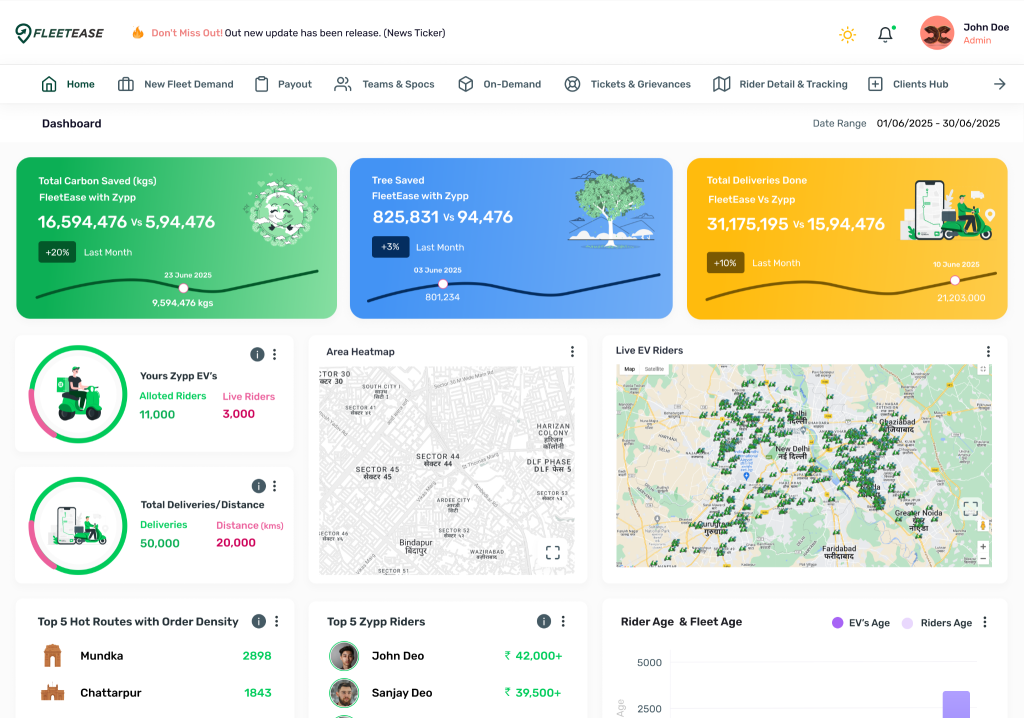Screen dimensions: 1024x718
Task: Click Deliveries 50,000 value
Action: (160, 543)
